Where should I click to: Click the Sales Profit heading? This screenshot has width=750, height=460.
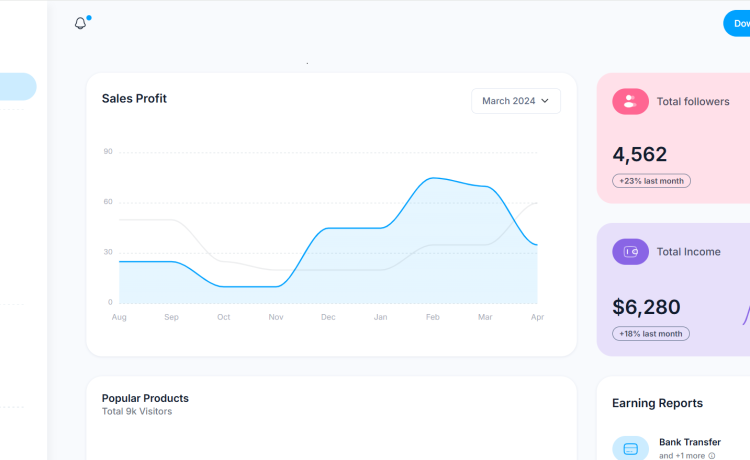(134, 99)
